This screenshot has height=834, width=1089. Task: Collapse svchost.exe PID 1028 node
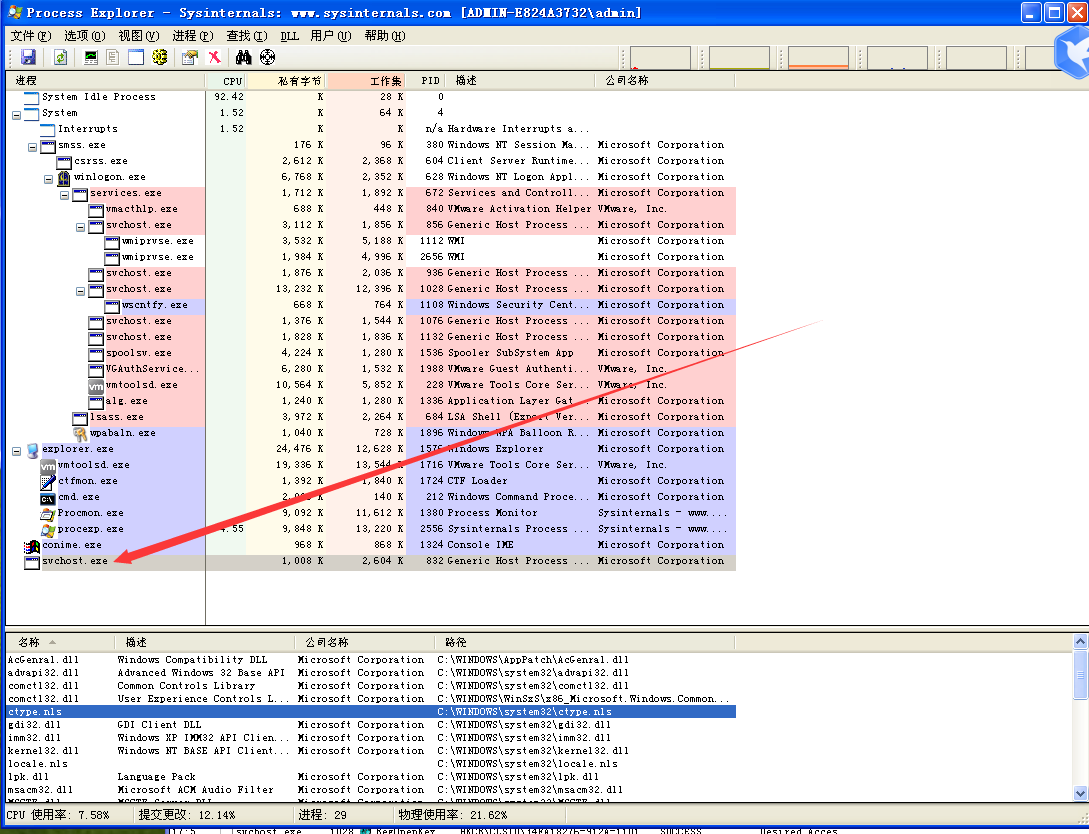[81, 291]
